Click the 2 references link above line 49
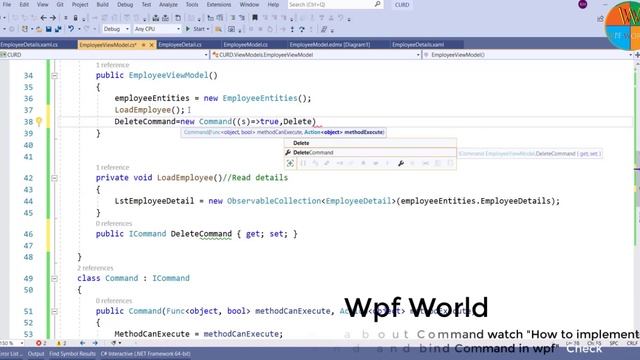This screenshot has width=640, height=360. pos(95,268)
